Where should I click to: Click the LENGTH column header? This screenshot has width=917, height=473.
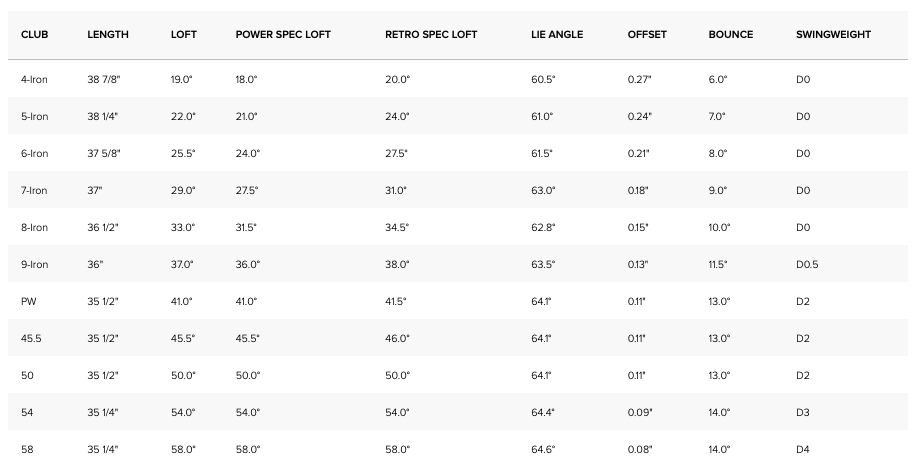108,35
